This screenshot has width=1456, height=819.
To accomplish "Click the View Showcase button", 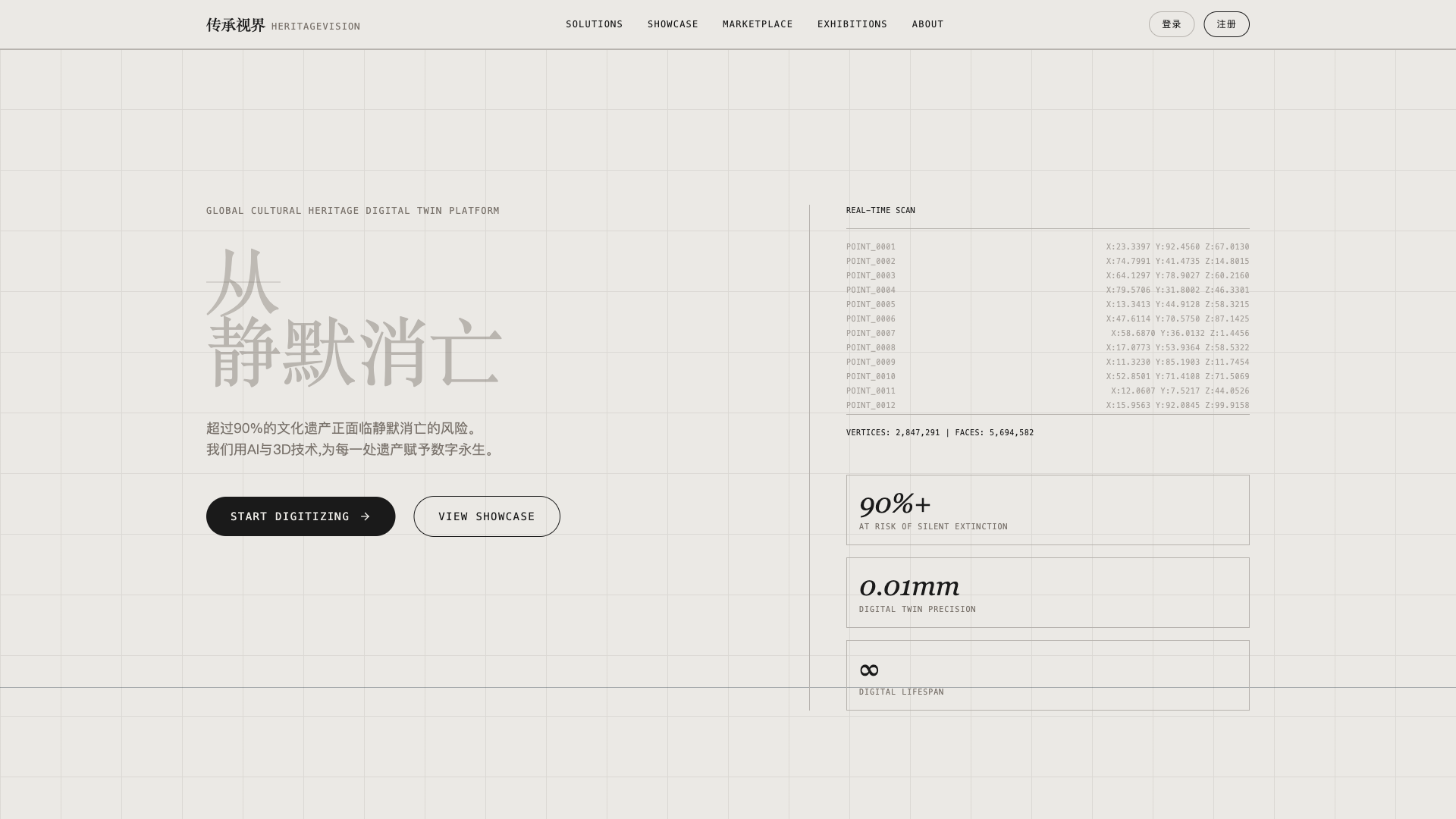I will [x=486, y=516].
